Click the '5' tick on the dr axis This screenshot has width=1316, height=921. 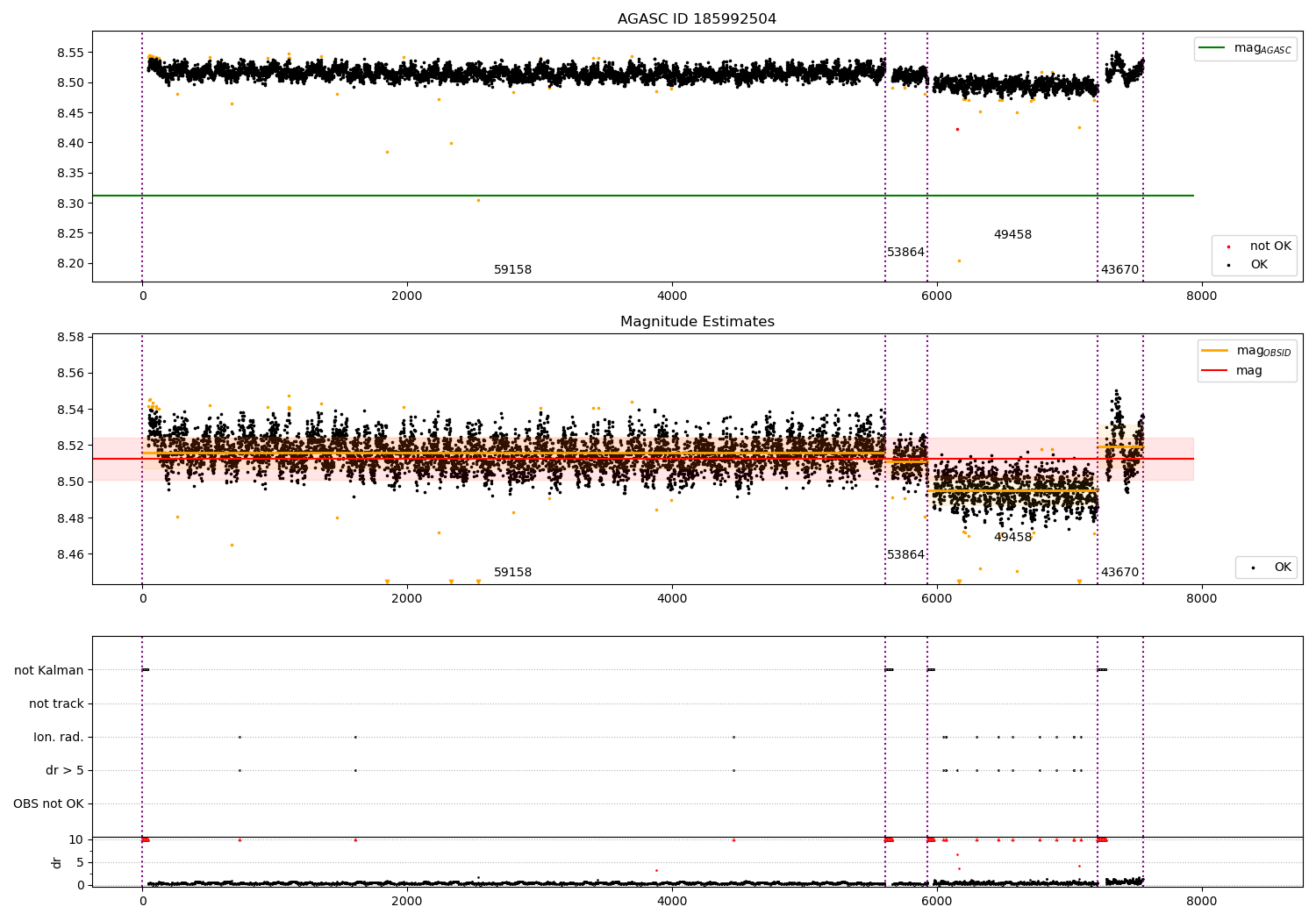80,862
